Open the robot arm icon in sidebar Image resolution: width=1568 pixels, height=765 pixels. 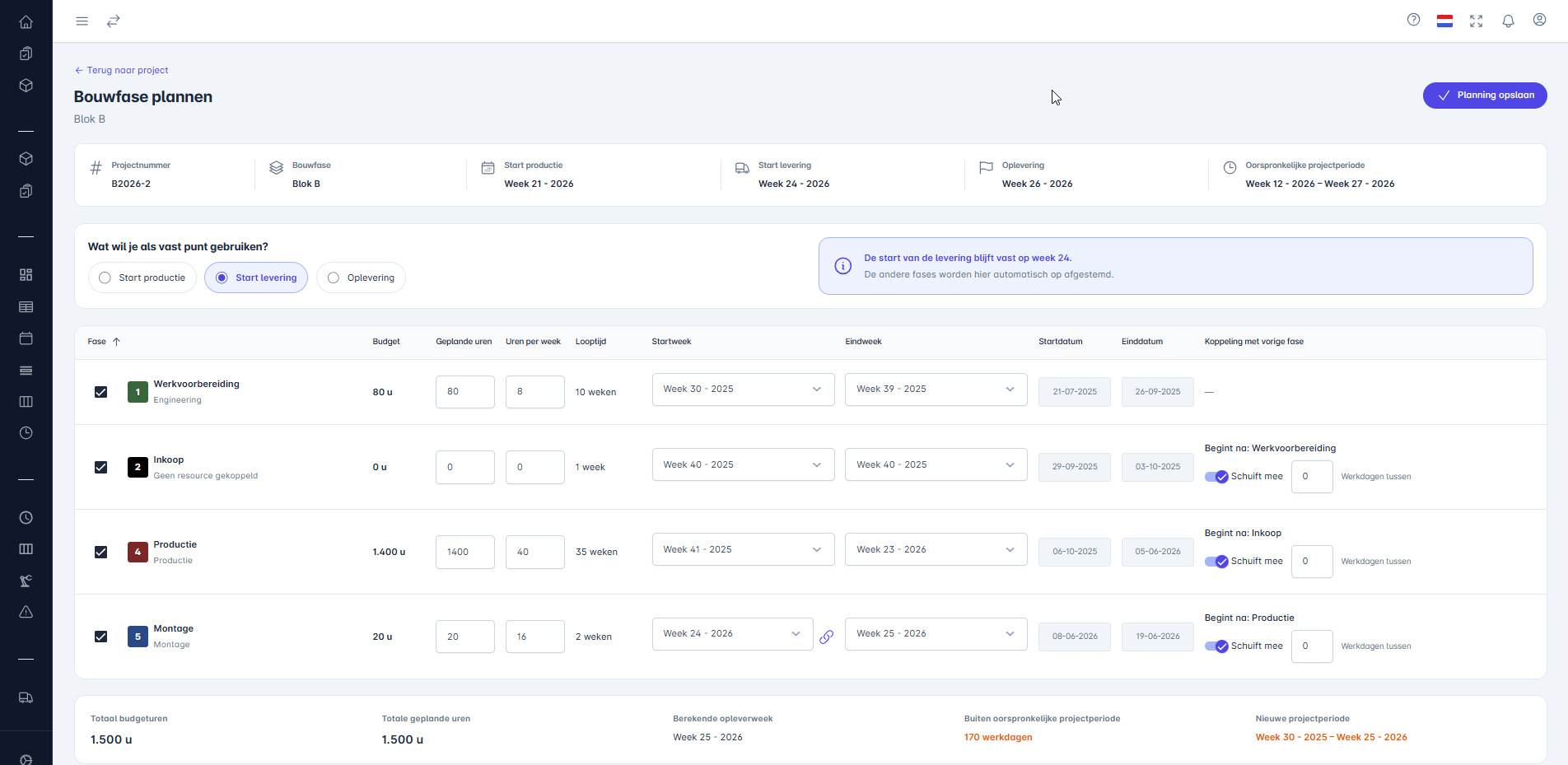26,581
